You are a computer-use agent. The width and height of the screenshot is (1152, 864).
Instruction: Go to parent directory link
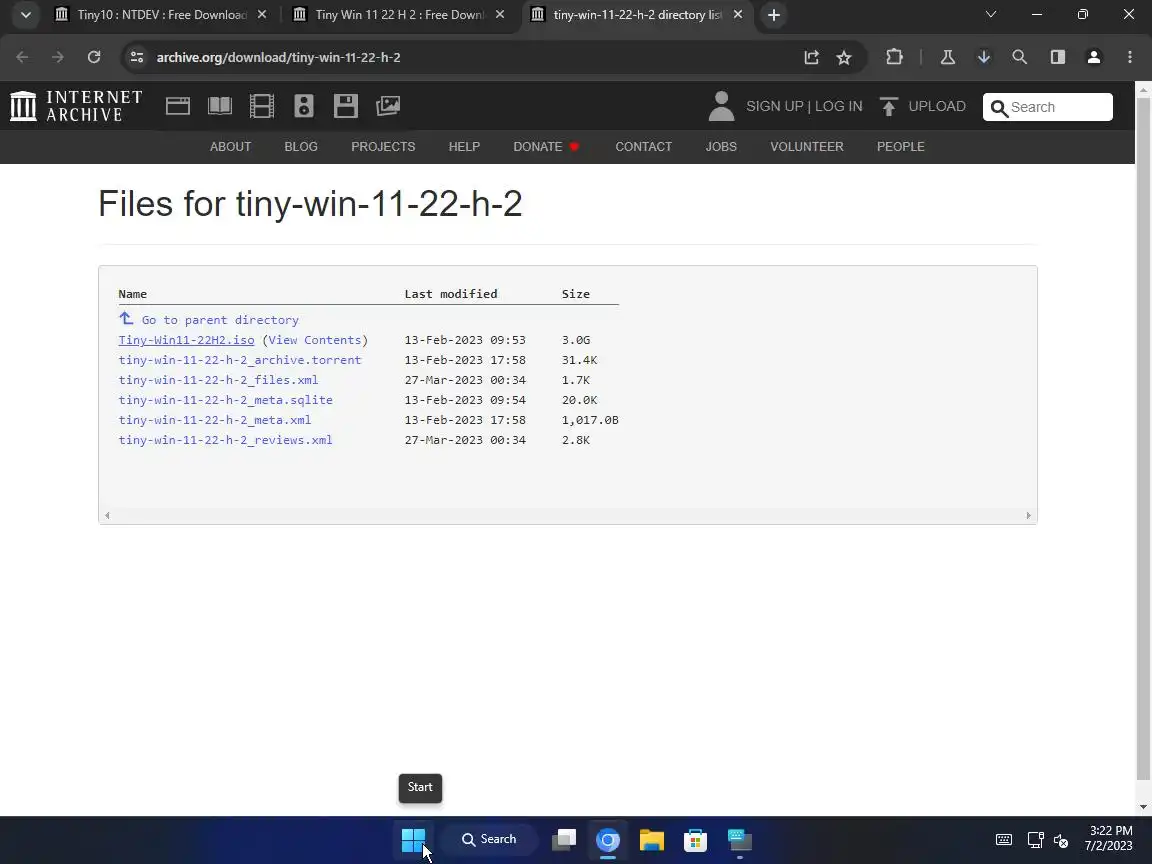(x=220, y=320)
